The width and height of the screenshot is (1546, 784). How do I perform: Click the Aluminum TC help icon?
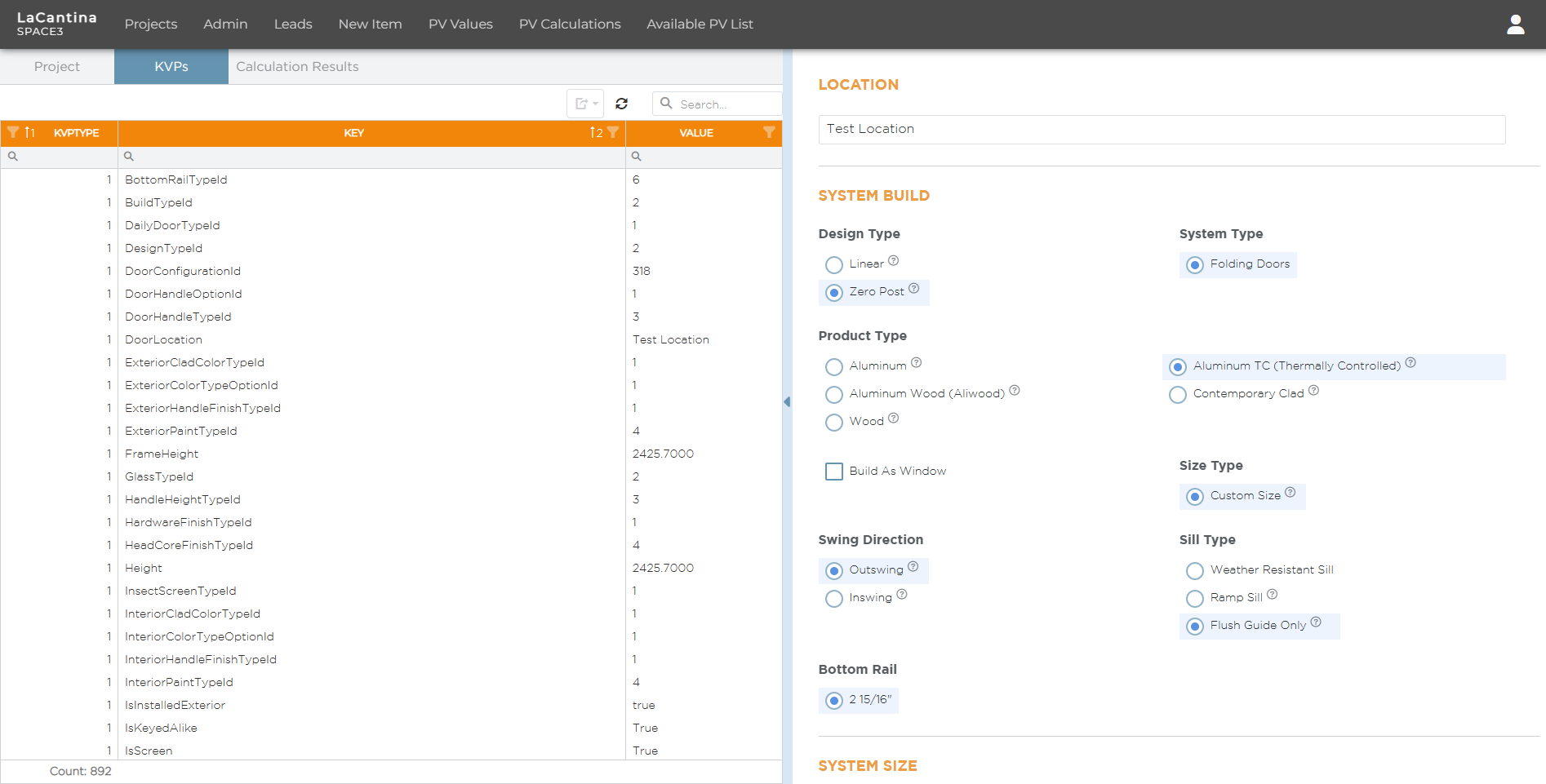[x=1411, y=363]
